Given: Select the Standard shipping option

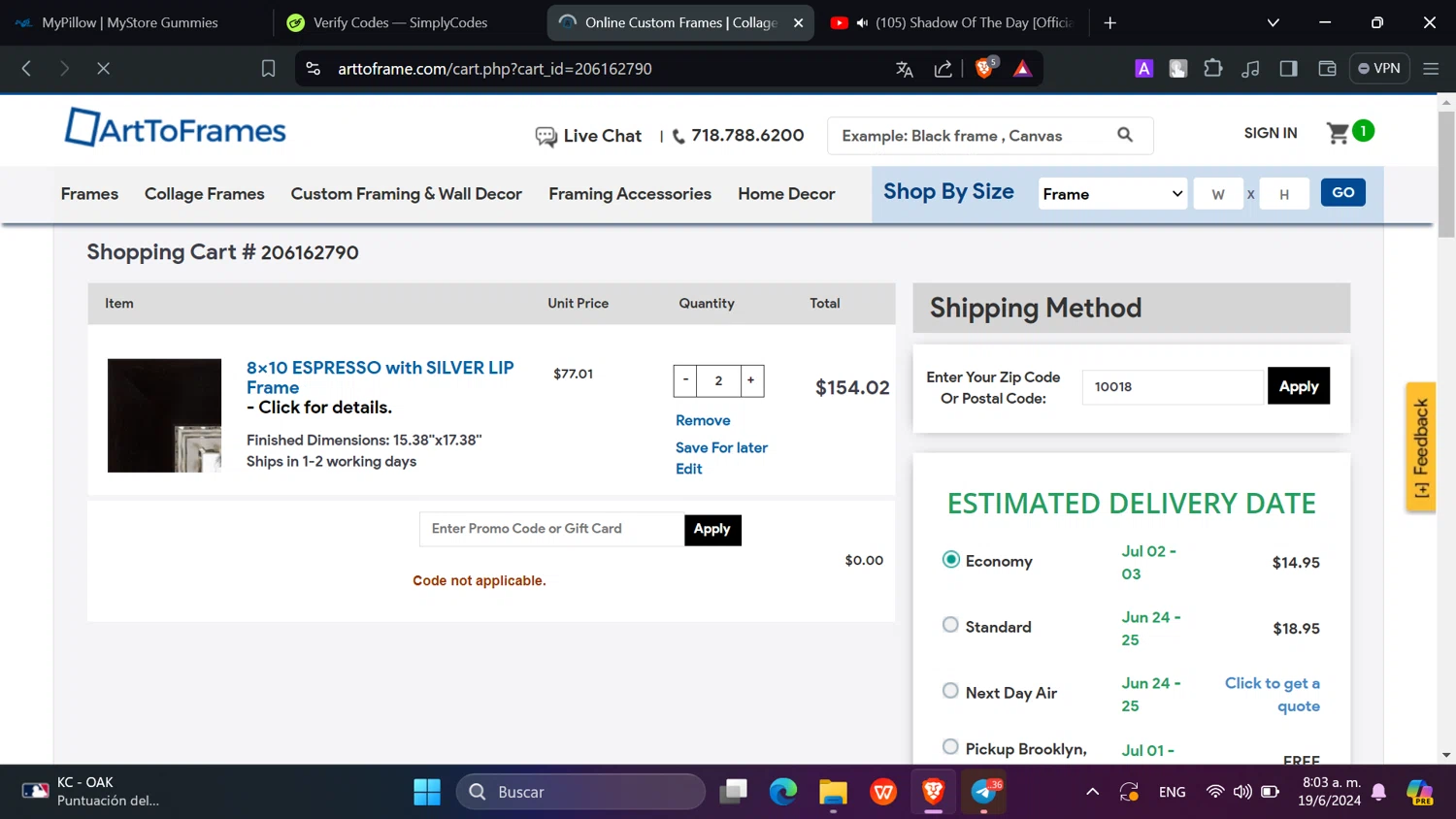Looking at the screenshot, I should (951, 625).
